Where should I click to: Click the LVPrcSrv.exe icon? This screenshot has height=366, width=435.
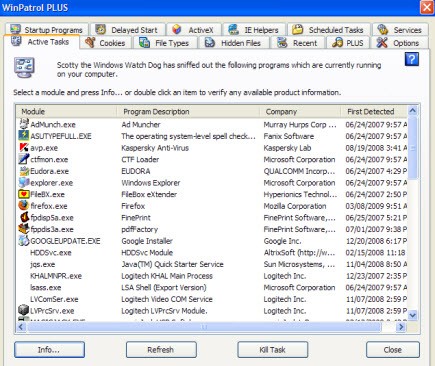[x=24, y=310]
